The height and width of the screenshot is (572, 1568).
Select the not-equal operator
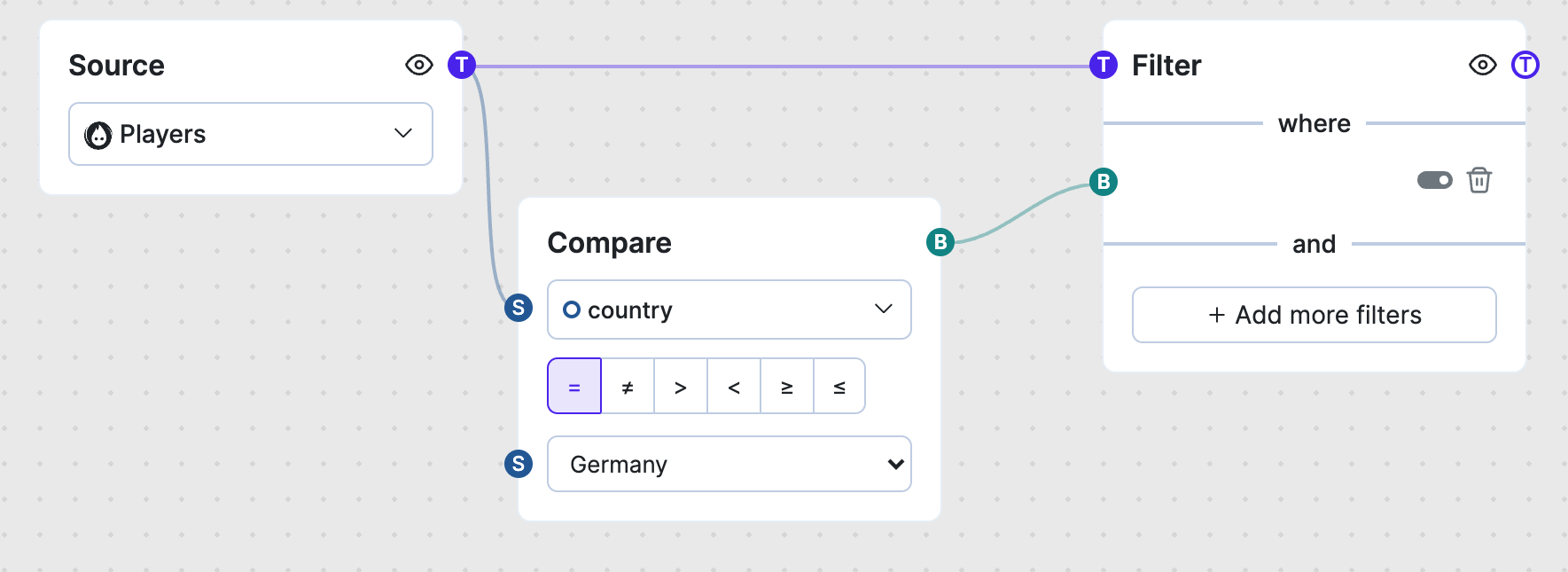[x=628, y=387]
